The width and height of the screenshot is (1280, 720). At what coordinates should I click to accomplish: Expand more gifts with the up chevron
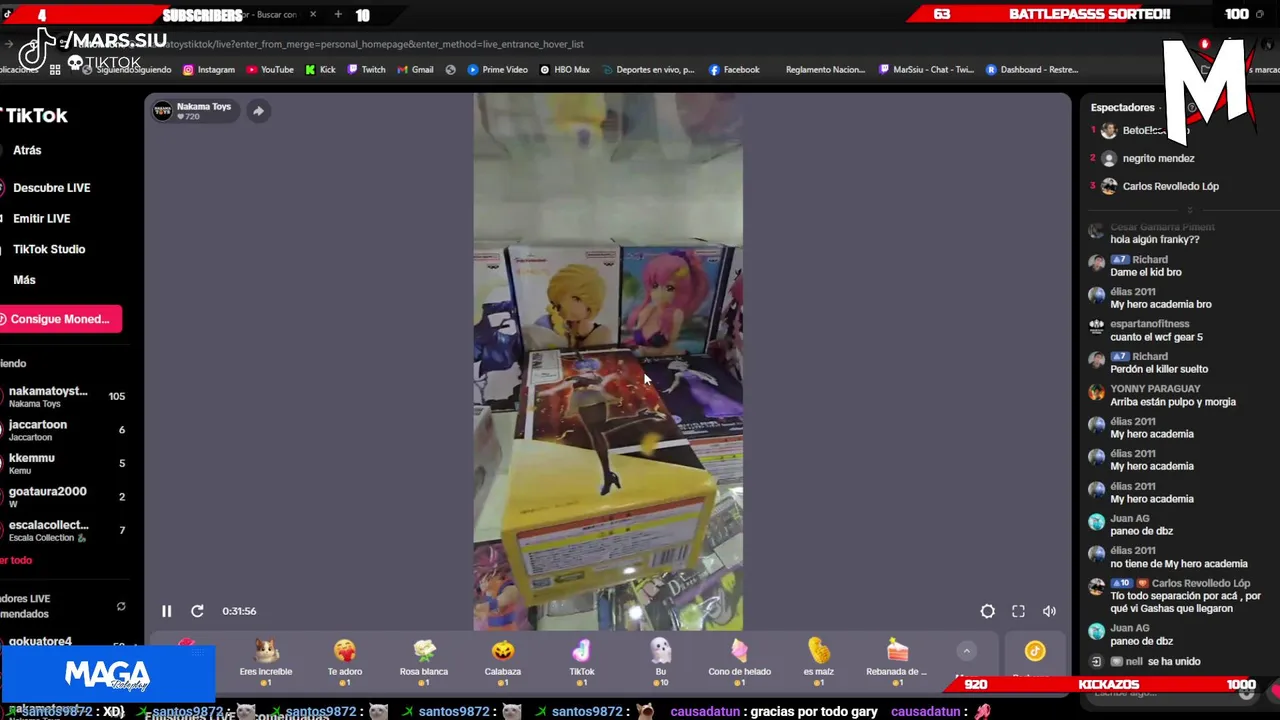966,651
